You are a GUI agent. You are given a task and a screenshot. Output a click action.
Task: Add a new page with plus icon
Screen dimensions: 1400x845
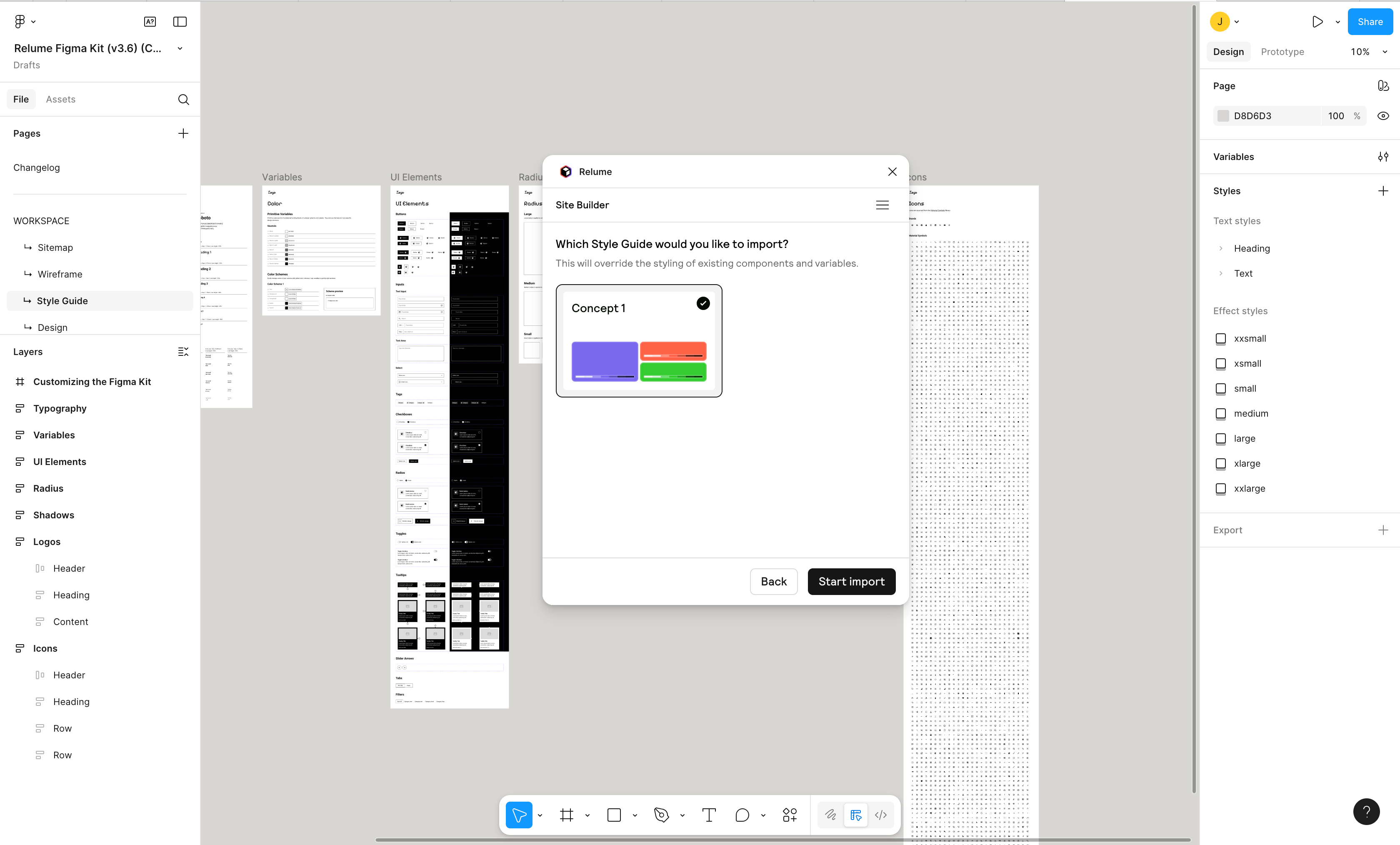[x=183, y=133]
